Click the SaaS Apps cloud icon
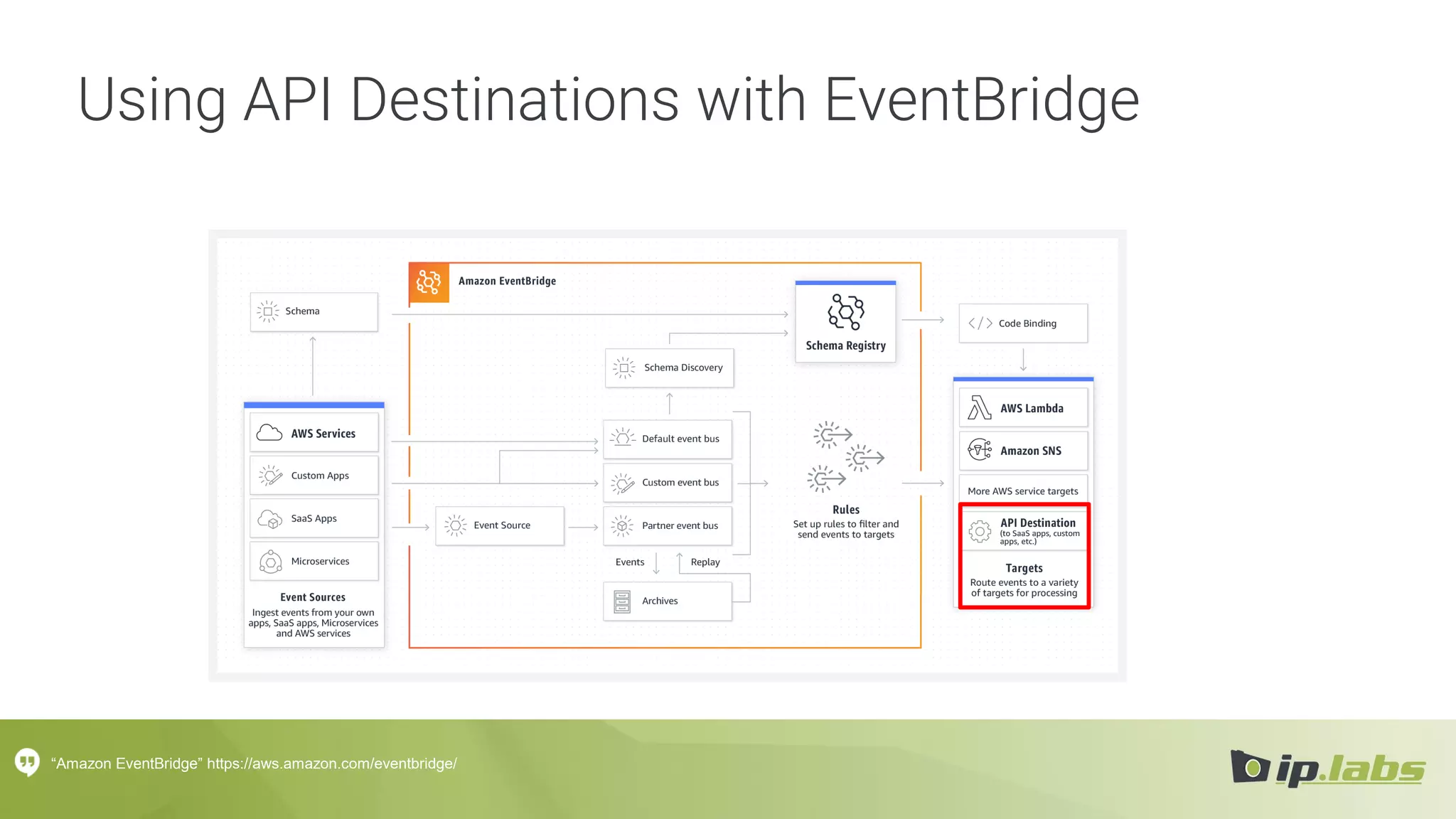Screen dimensions: 1456x819 pyautogui.click(x=270, y=518)
